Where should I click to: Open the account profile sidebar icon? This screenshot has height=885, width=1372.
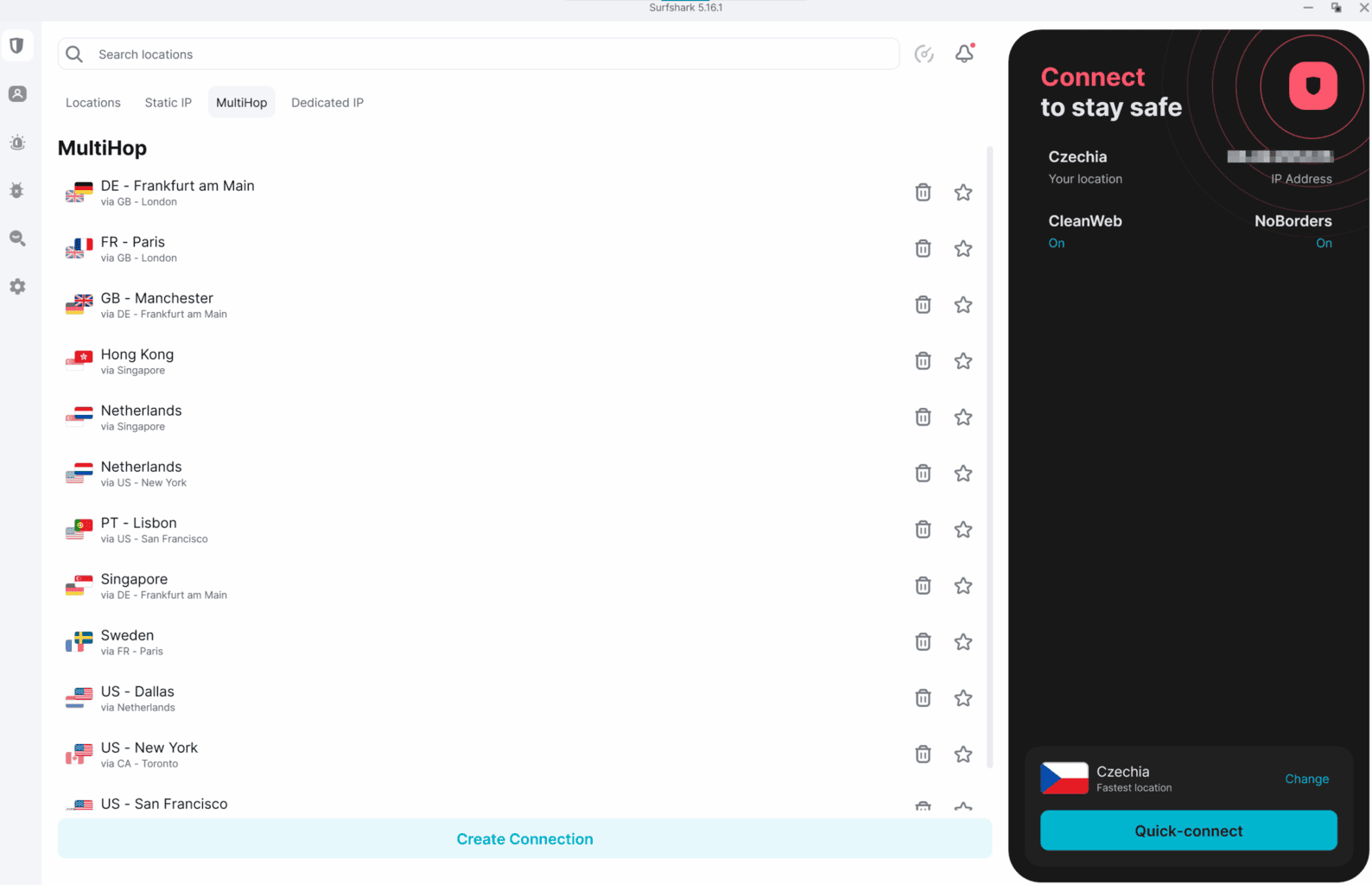[17, 94]
